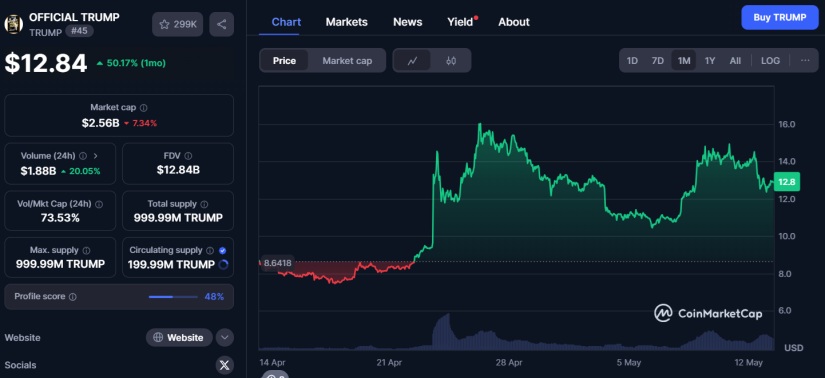Set chart range to All
Viewport: 825px width, 378px height.
(735, 61)
